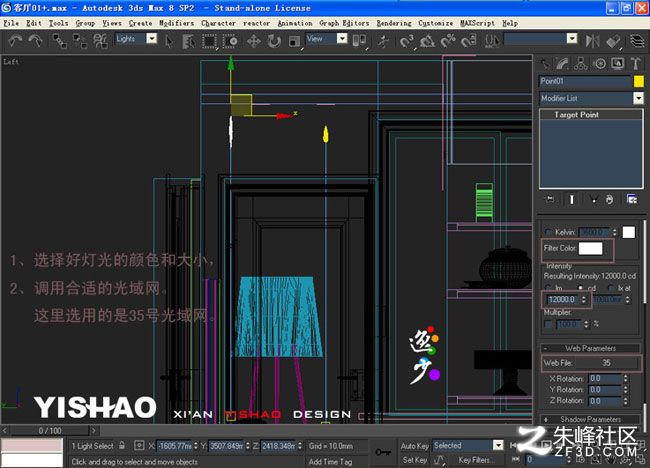Viewport: 650px width, 468px height.
Task: Choose the Select Object arrow tool
Action: (x=169, y=41)
